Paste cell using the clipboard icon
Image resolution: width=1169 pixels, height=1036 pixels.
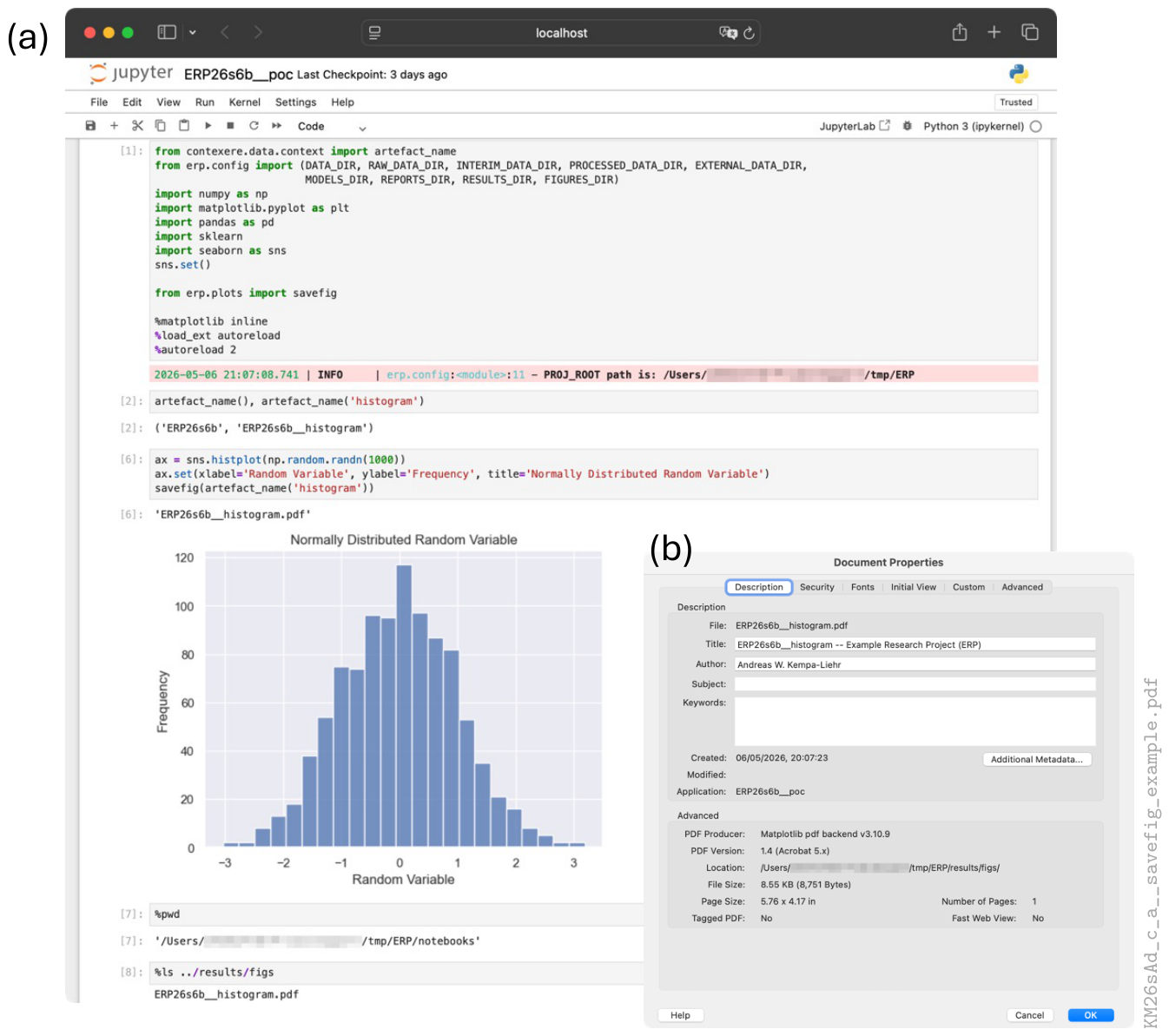(x=184, y=126)
